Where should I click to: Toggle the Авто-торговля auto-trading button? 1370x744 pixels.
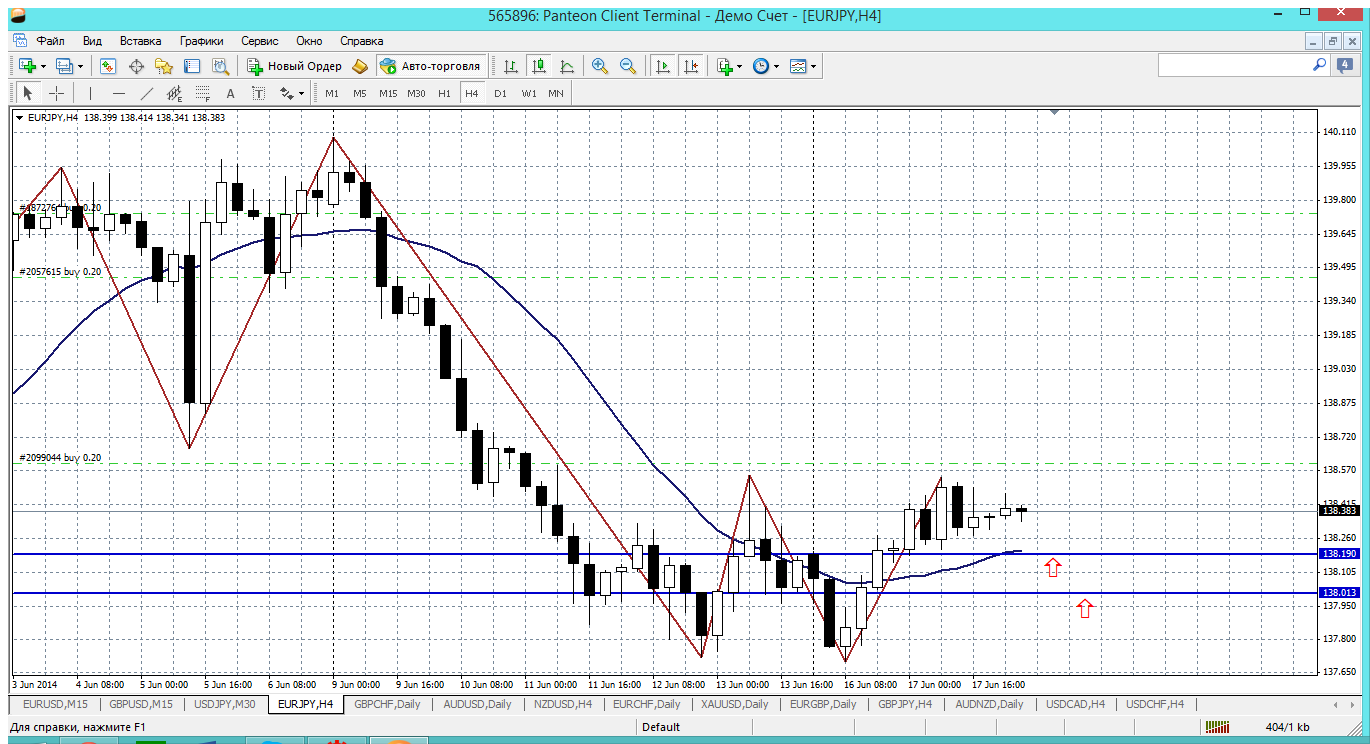coord(430,66)
